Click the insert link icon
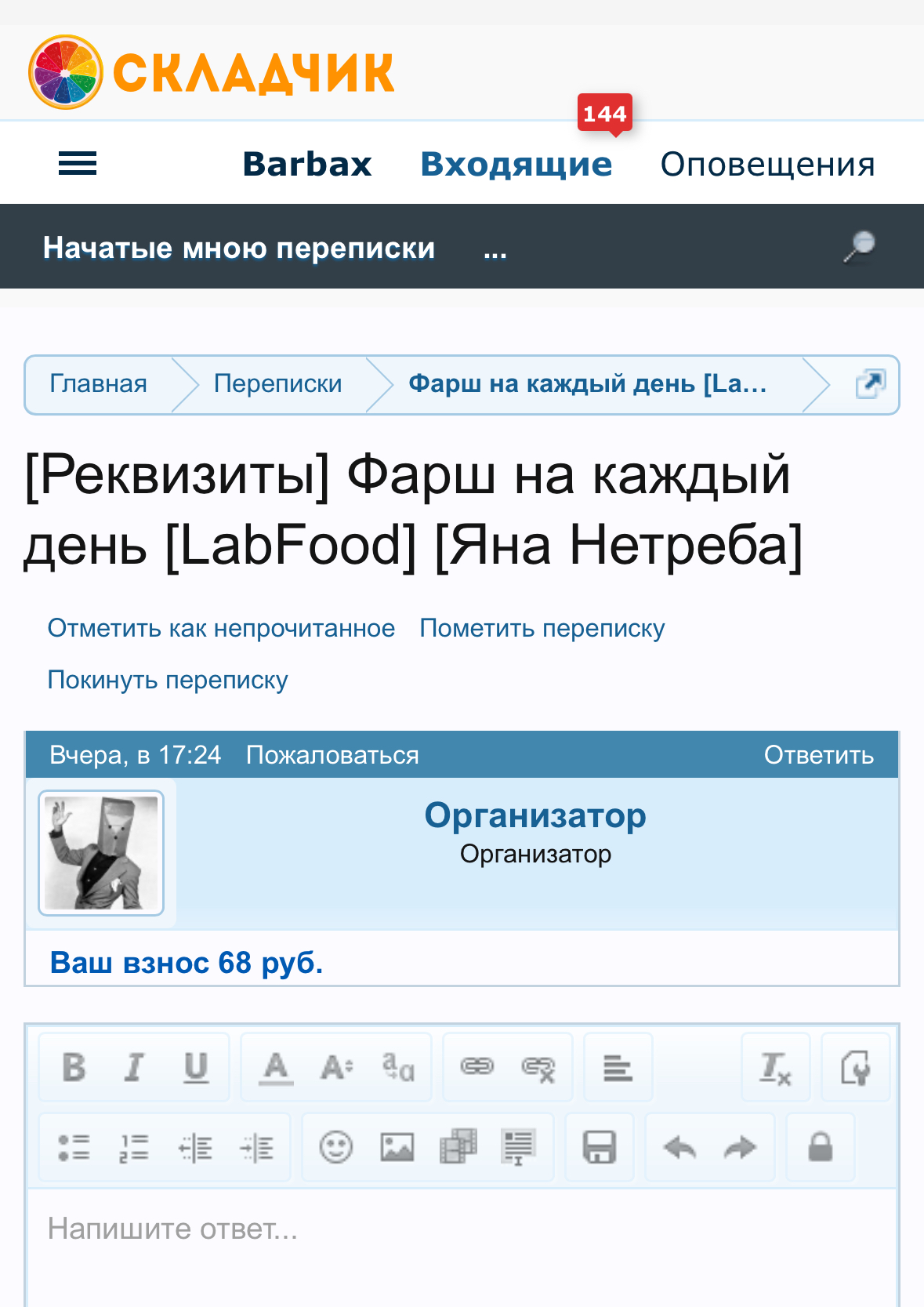This screenshot has height=1307, width=924. click(476, 1067)
